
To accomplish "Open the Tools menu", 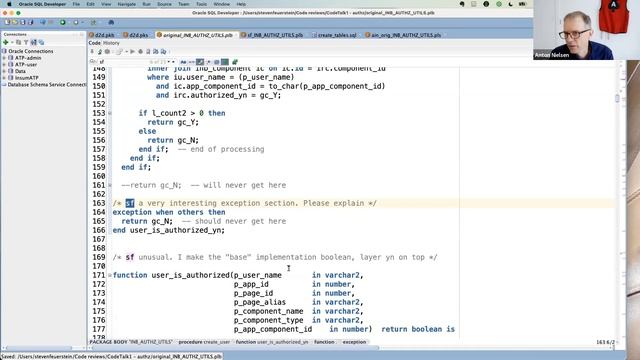I will coord(201,4).
